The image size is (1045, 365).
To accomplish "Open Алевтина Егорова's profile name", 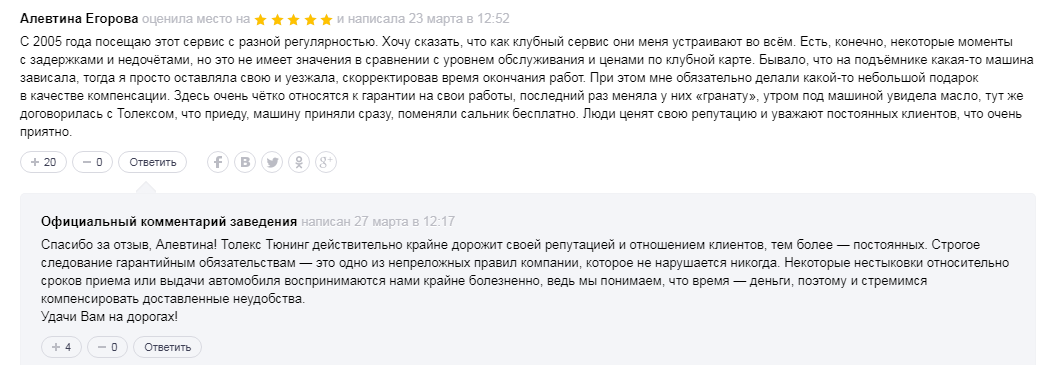I will click(x=79, y=19).
